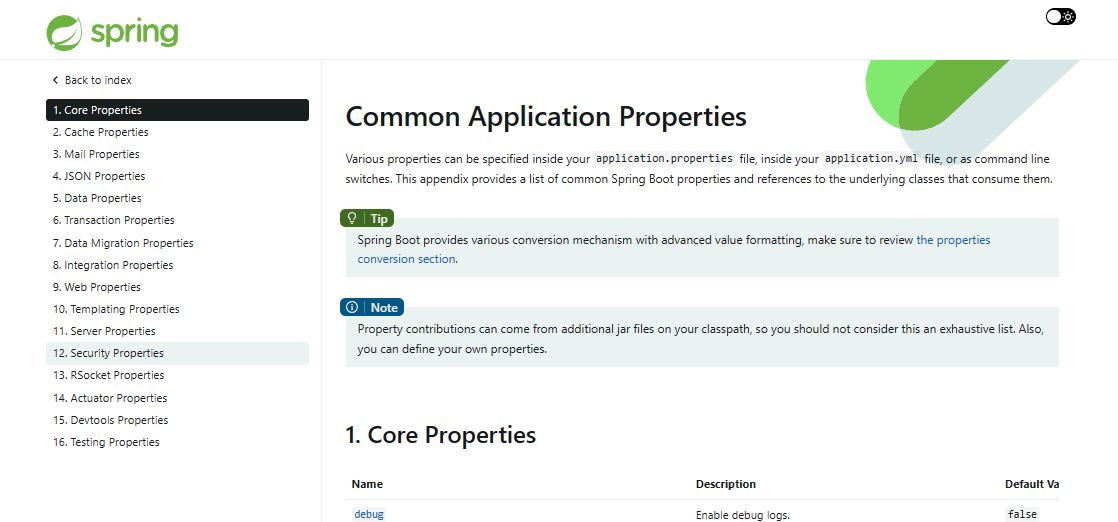Image resolution: width=1118 pixels, height=522 pixels.
Task: Click the Note info icon
Action: (352, 307)
